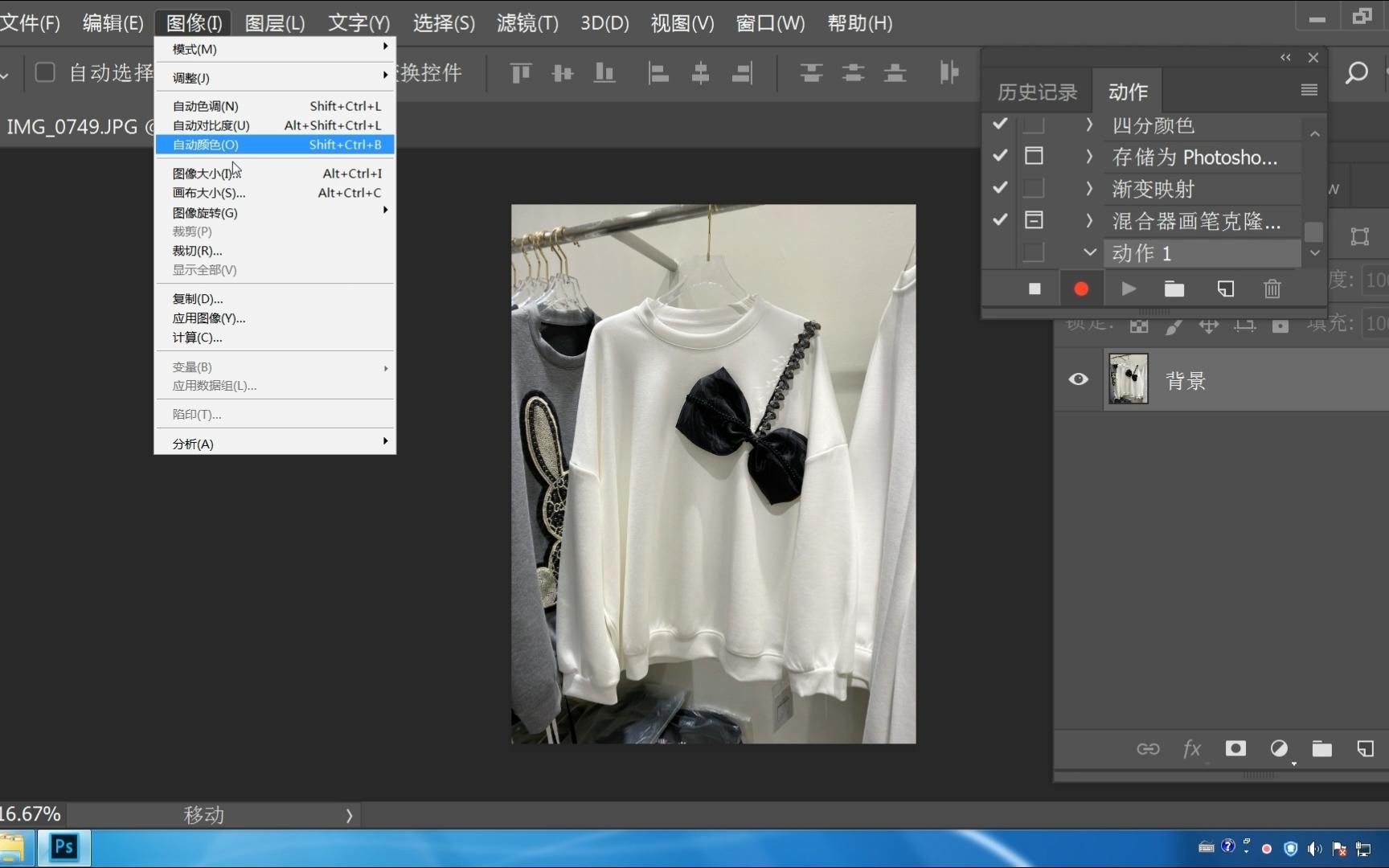Enable the Auto-Select checkbox
This screenshot has width=1389, height=868.
(x=45, y=73)
